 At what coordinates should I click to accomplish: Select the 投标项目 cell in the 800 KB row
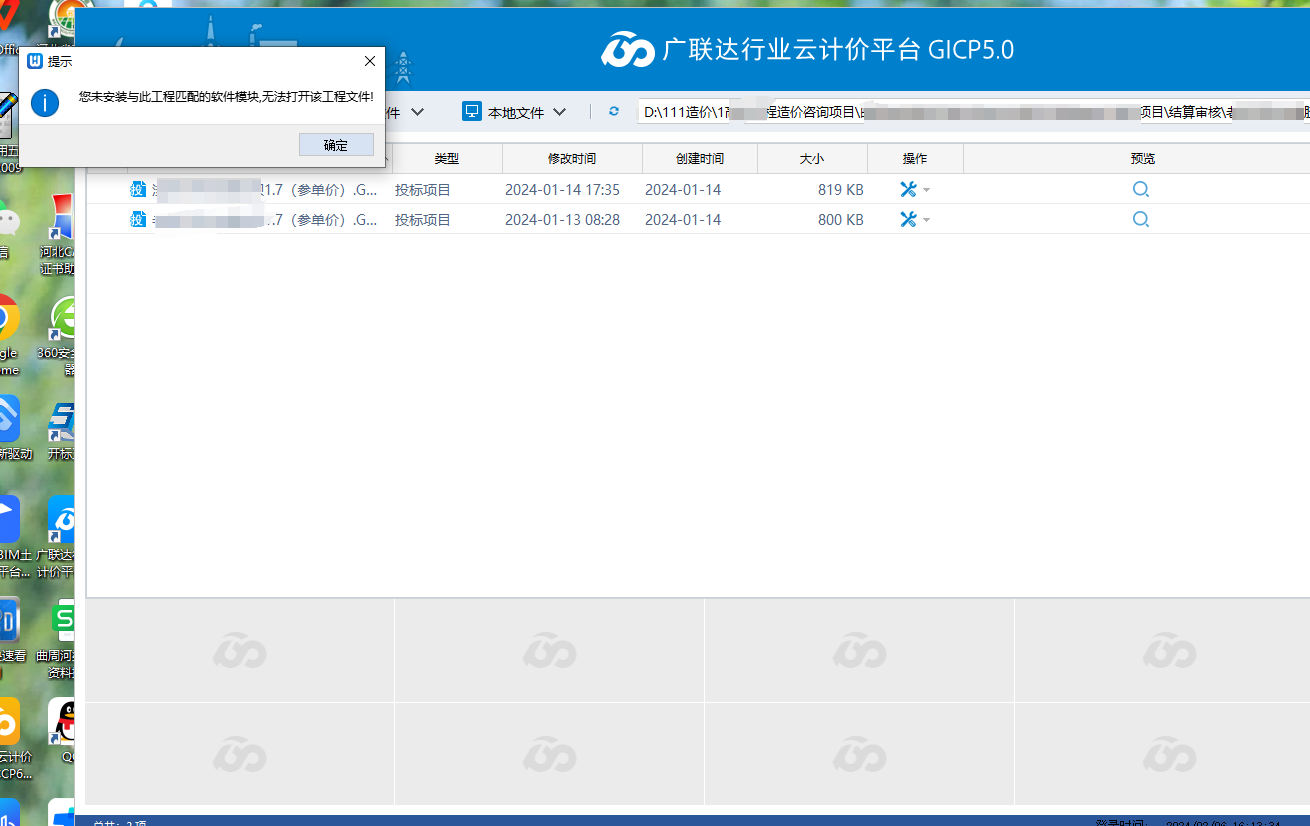point(423,219)
